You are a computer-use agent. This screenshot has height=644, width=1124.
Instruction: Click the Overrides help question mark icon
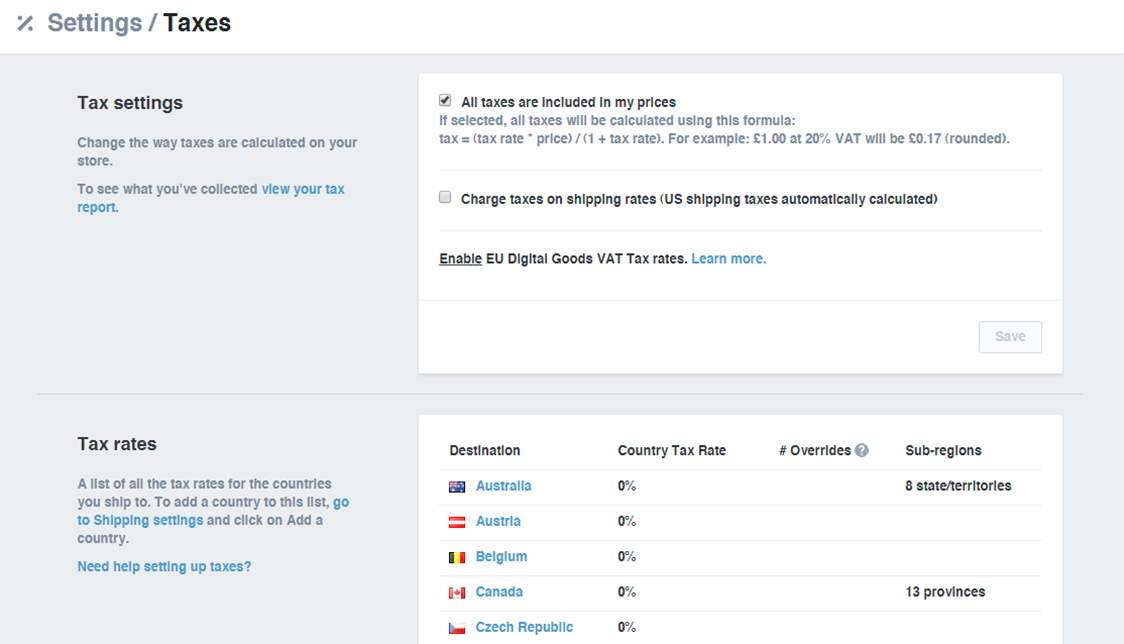pos(861,450)
